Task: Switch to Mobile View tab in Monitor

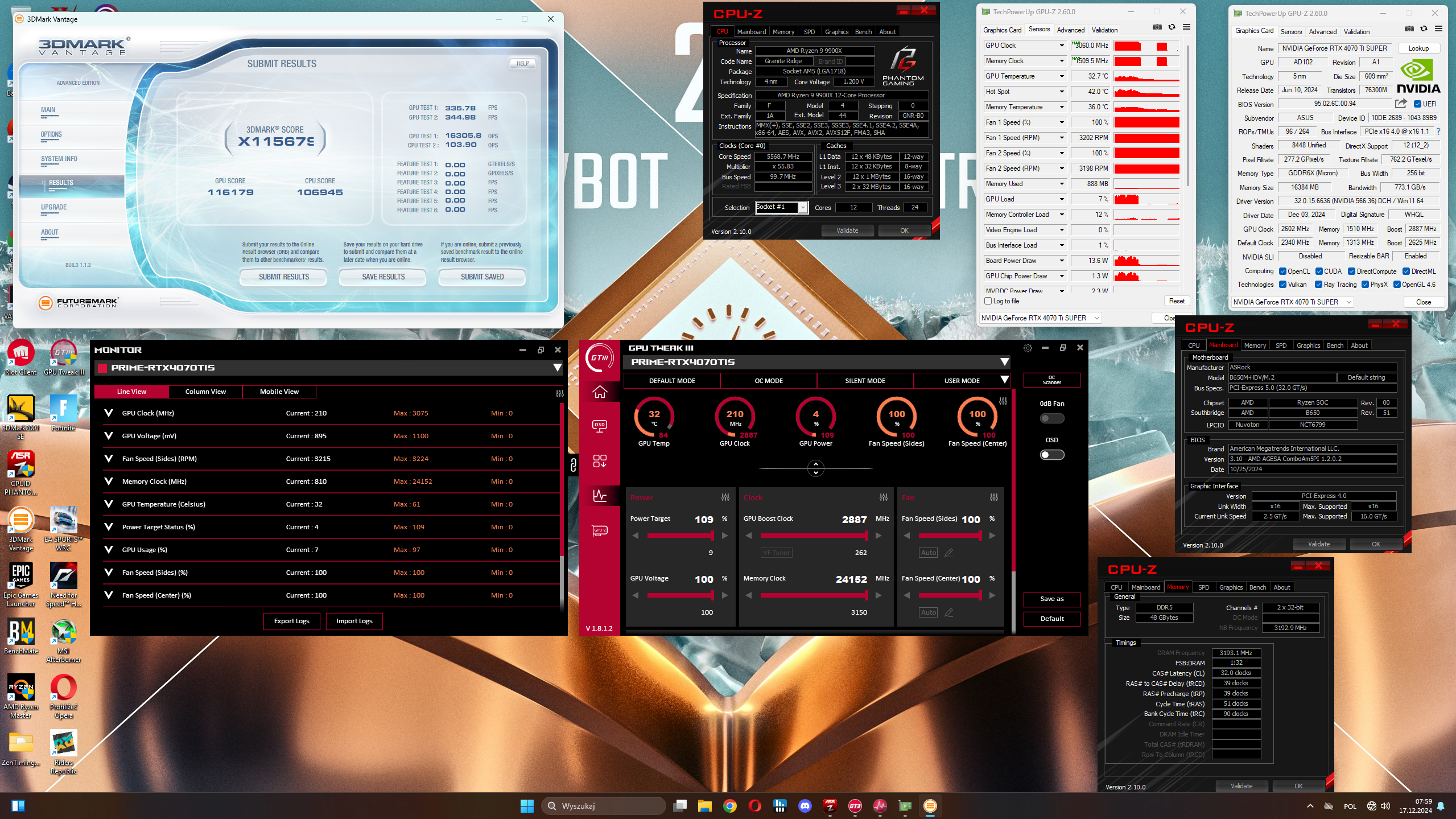Action: coord(279,392)
